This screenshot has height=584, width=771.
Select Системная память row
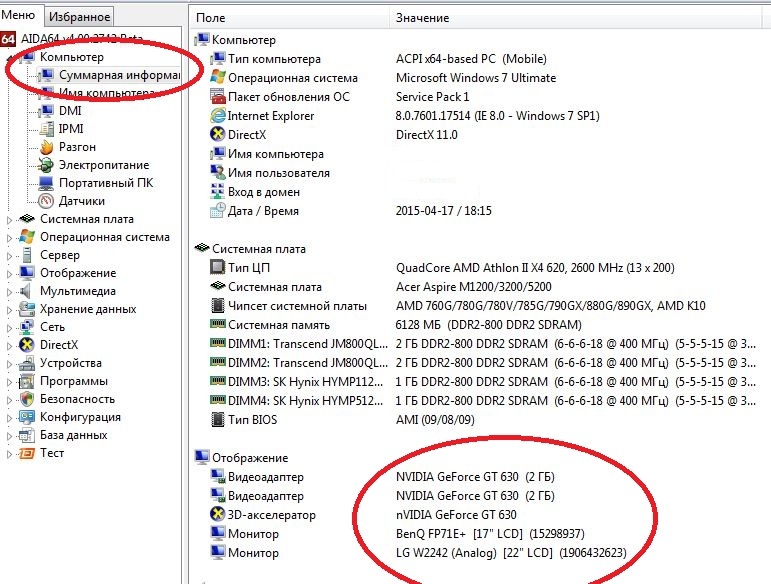[x=479, y=325]
